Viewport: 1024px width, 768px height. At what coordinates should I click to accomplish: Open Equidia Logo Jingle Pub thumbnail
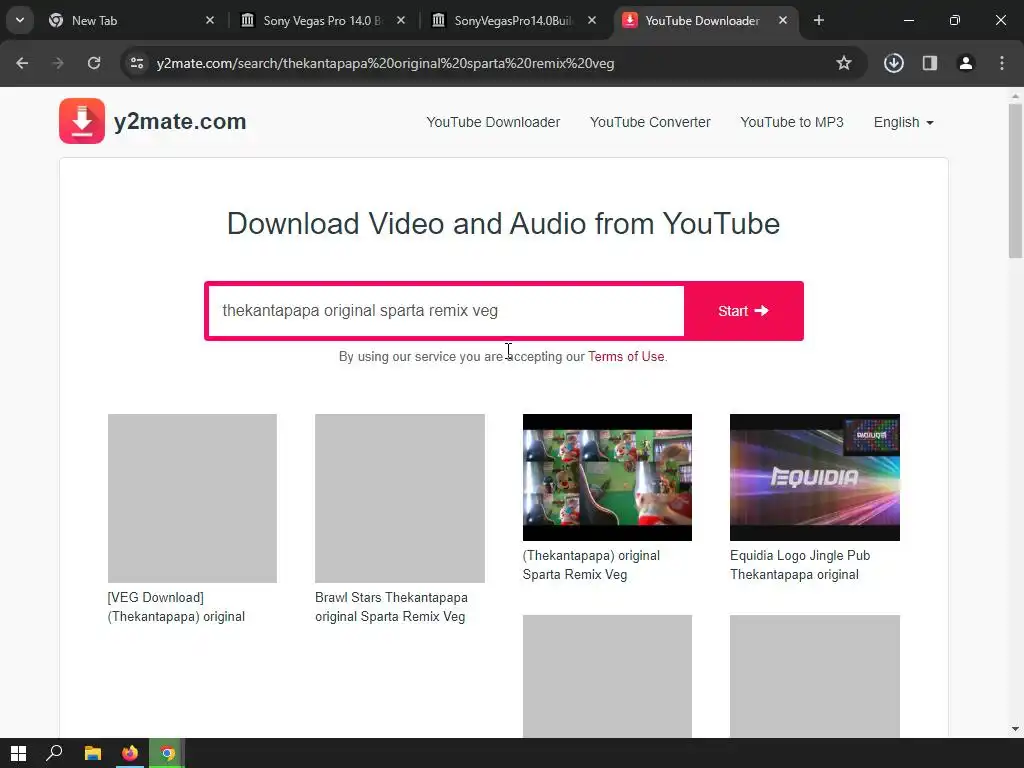point(814,477)
